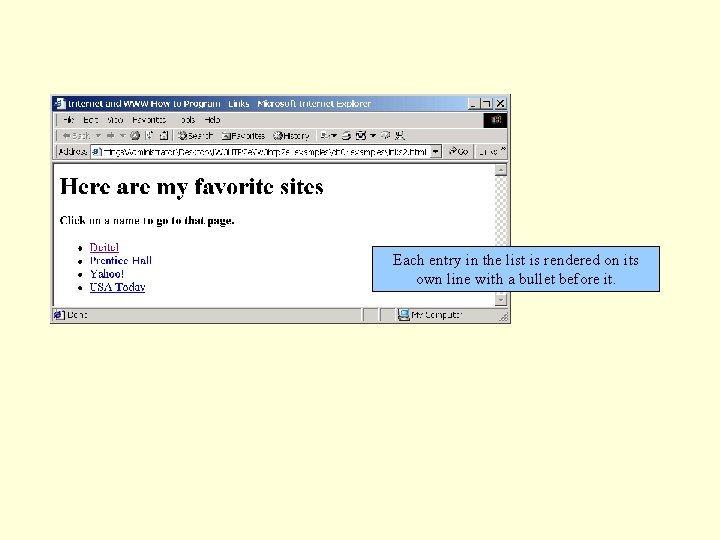The height and width of the screenshot is (540, 720).
Task: Follow the Prentice Hall link
Action: point(121,260)
